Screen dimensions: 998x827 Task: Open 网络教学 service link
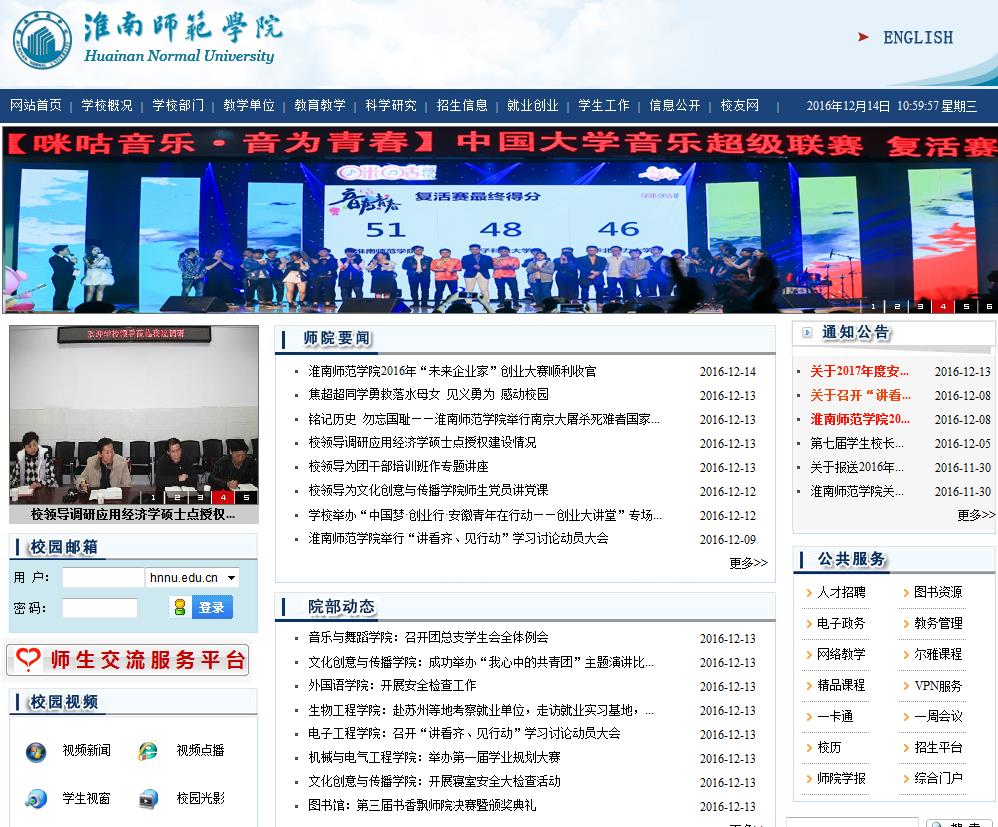(x=840, y=654)
